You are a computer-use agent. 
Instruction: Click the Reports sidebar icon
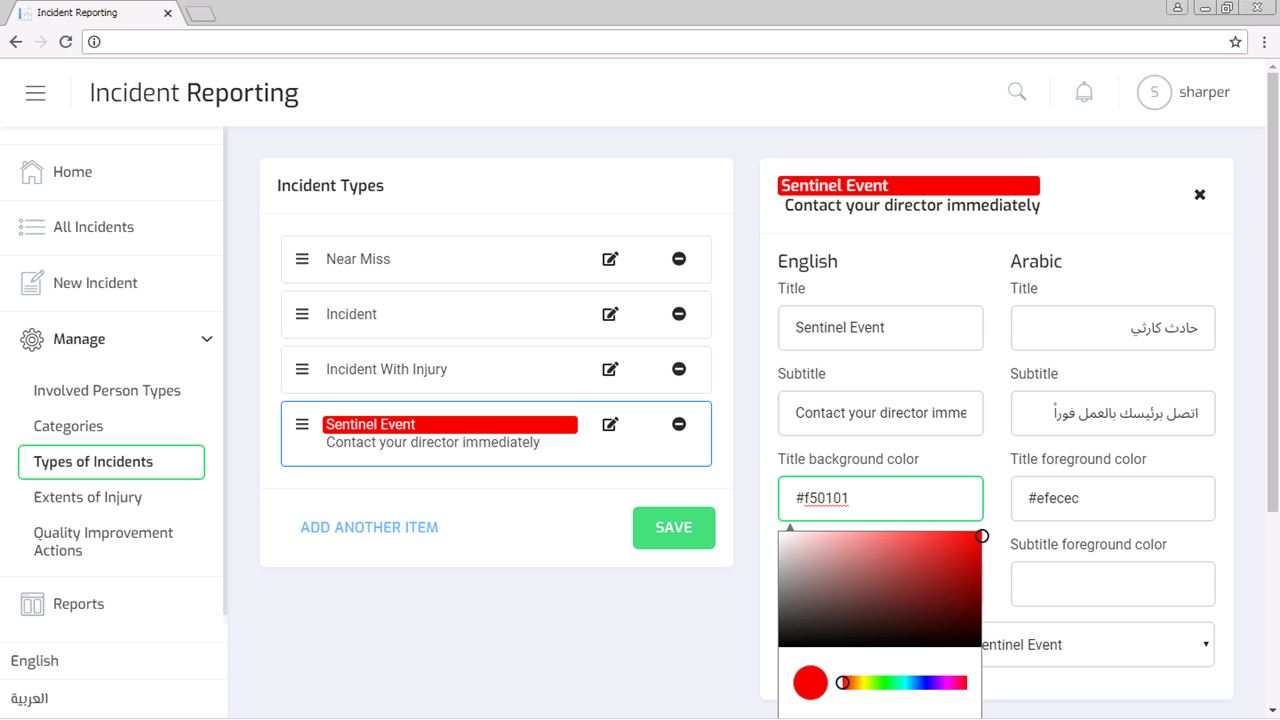(32, 604)
